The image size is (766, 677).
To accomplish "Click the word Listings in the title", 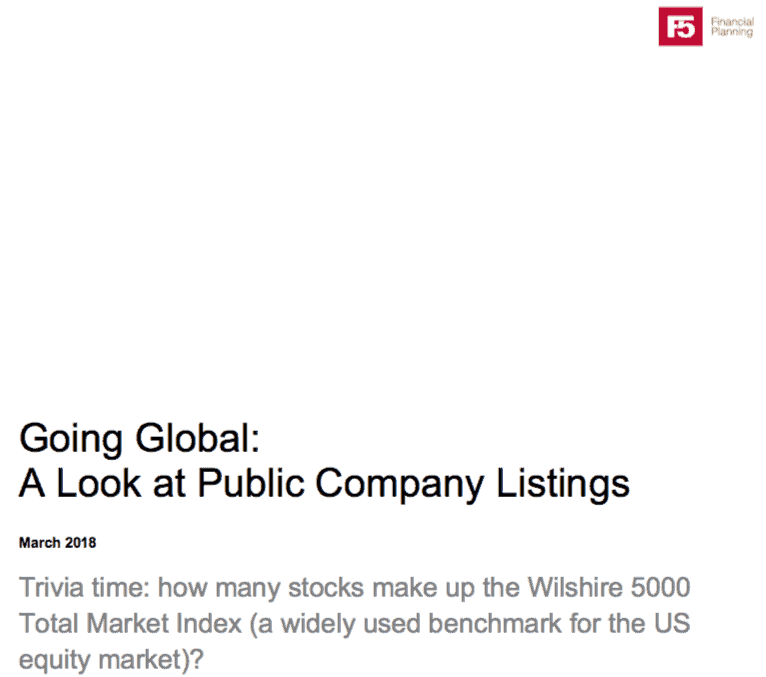I will click(x=563, y=484).
